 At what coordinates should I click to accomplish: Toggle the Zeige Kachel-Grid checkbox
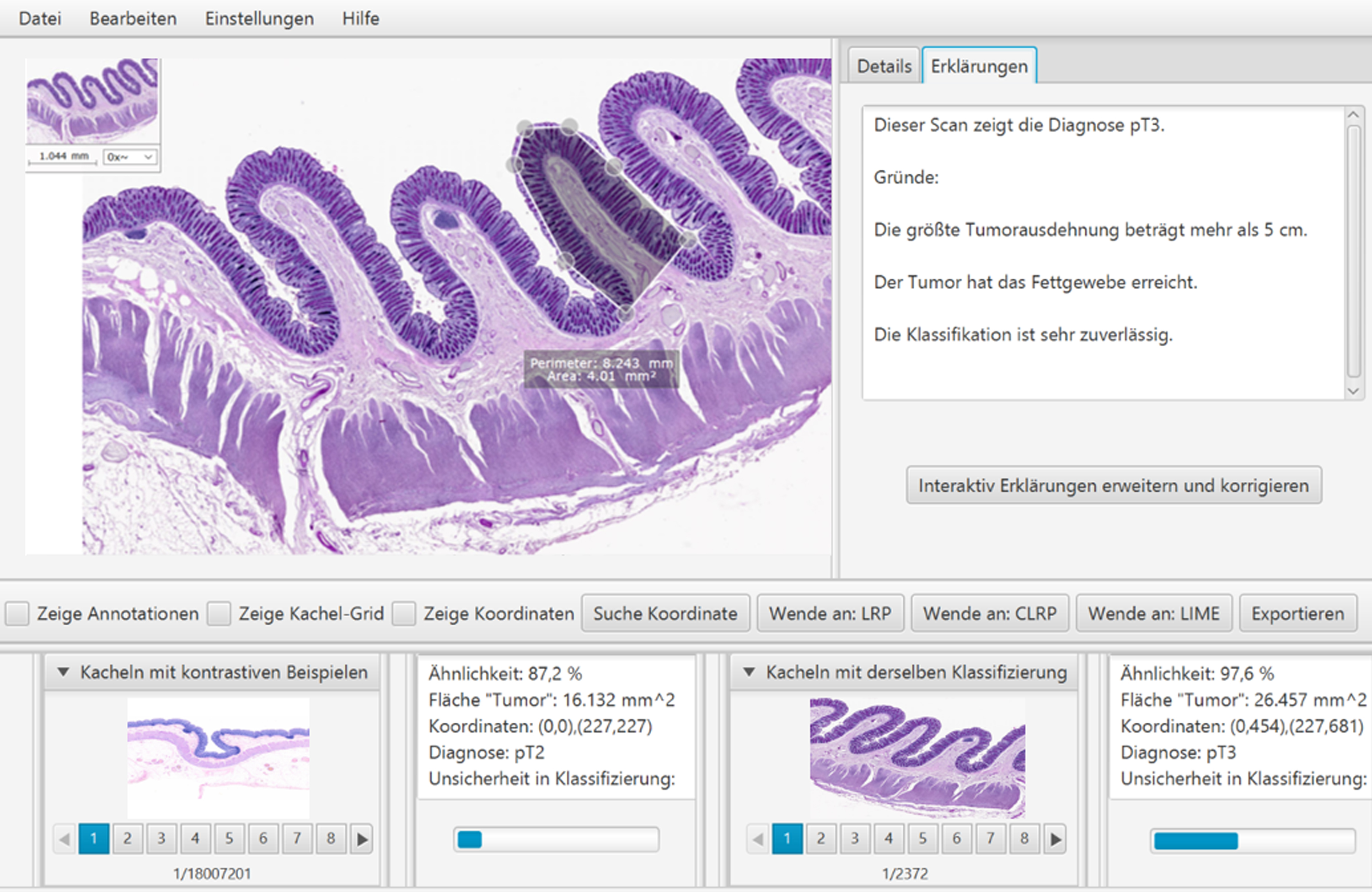219,613
